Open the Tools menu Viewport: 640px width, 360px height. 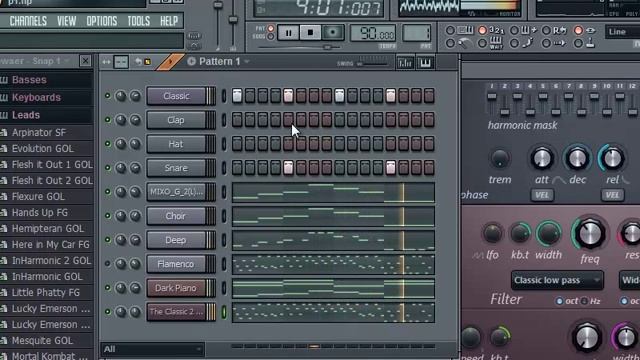click(x=138, y=21)
